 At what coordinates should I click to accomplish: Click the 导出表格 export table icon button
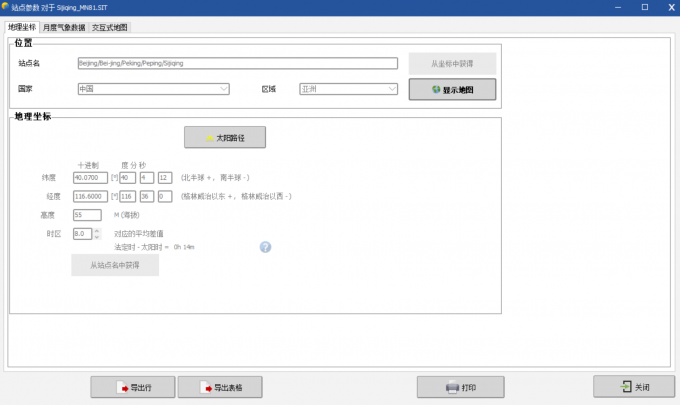click(220, 387)
